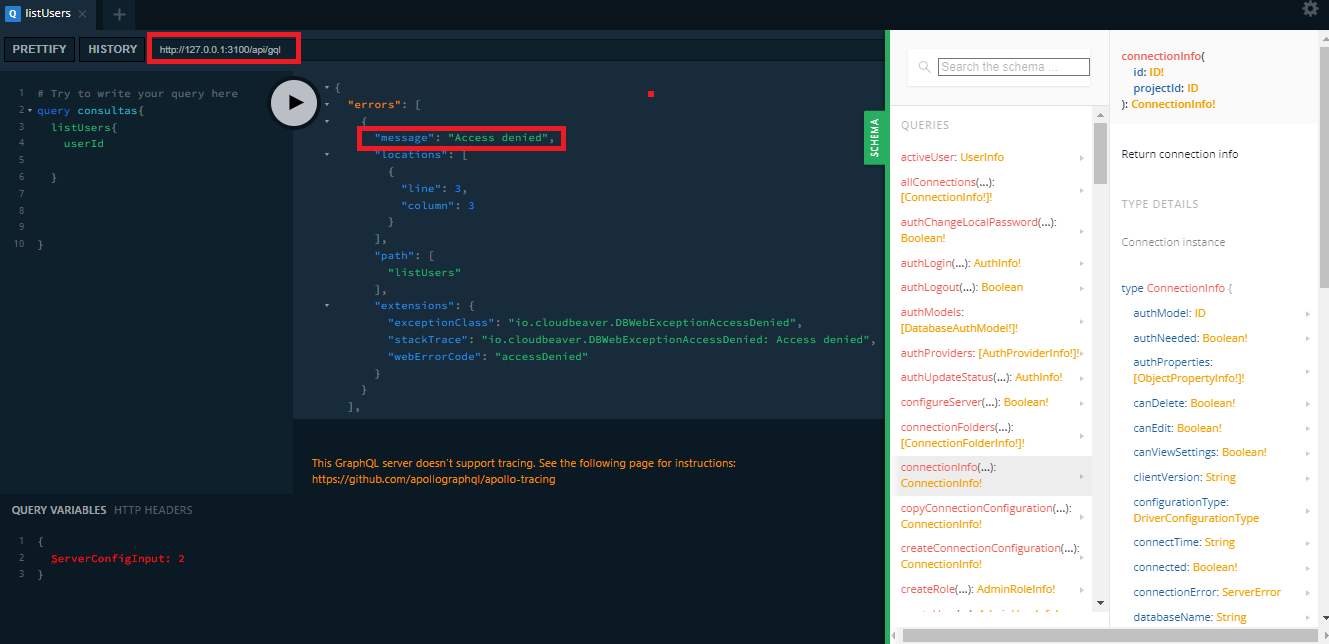1329x644 pixels.
Task: Click the QUERIES section heading
Action: (x=925, y=125)
